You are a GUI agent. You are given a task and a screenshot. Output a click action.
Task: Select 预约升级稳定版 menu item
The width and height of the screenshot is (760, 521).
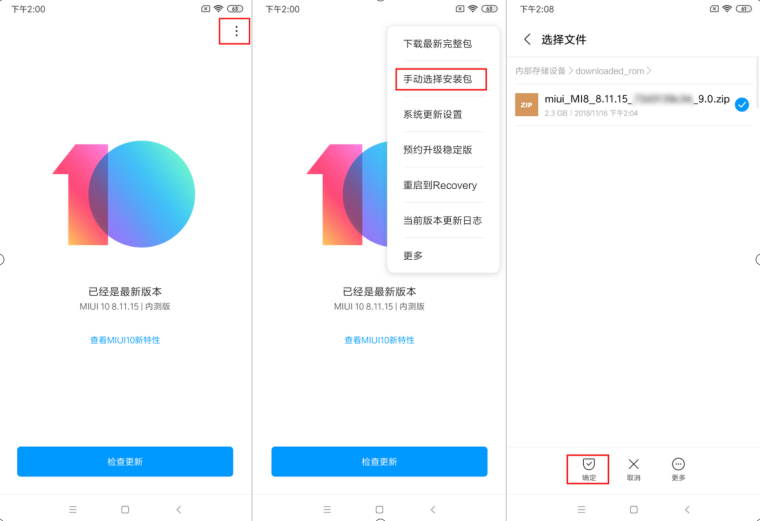437,150
